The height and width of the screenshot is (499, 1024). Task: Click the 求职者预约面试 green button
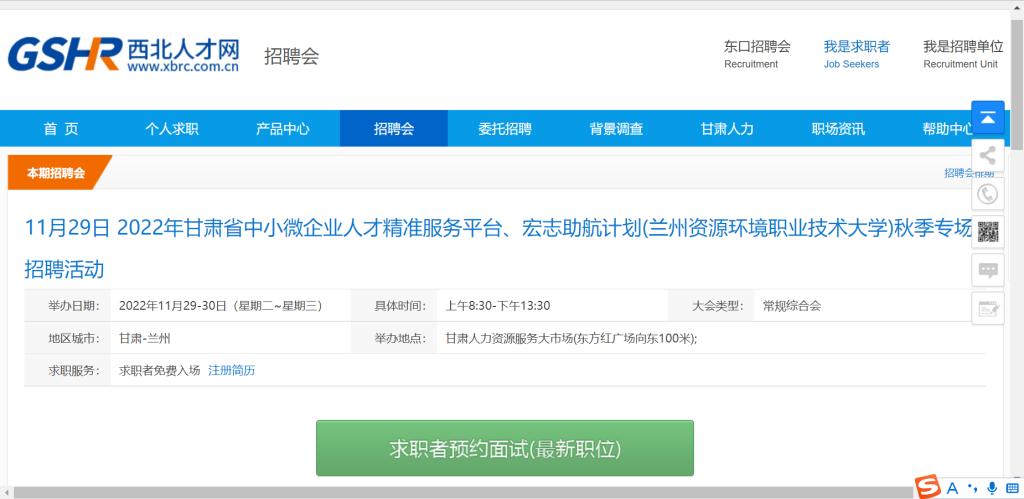[x=505, y=448]
